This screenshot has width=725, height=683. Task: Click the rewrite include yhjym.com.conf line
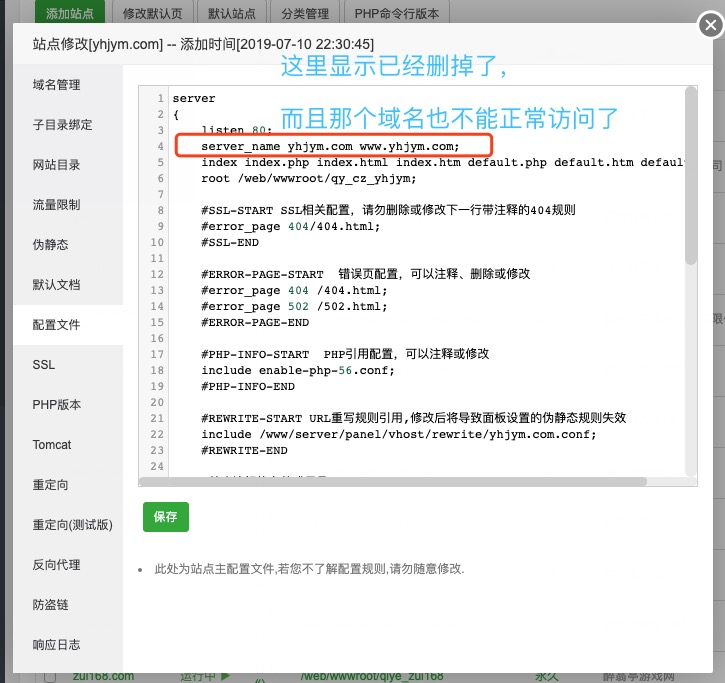[x=399, y=434]
